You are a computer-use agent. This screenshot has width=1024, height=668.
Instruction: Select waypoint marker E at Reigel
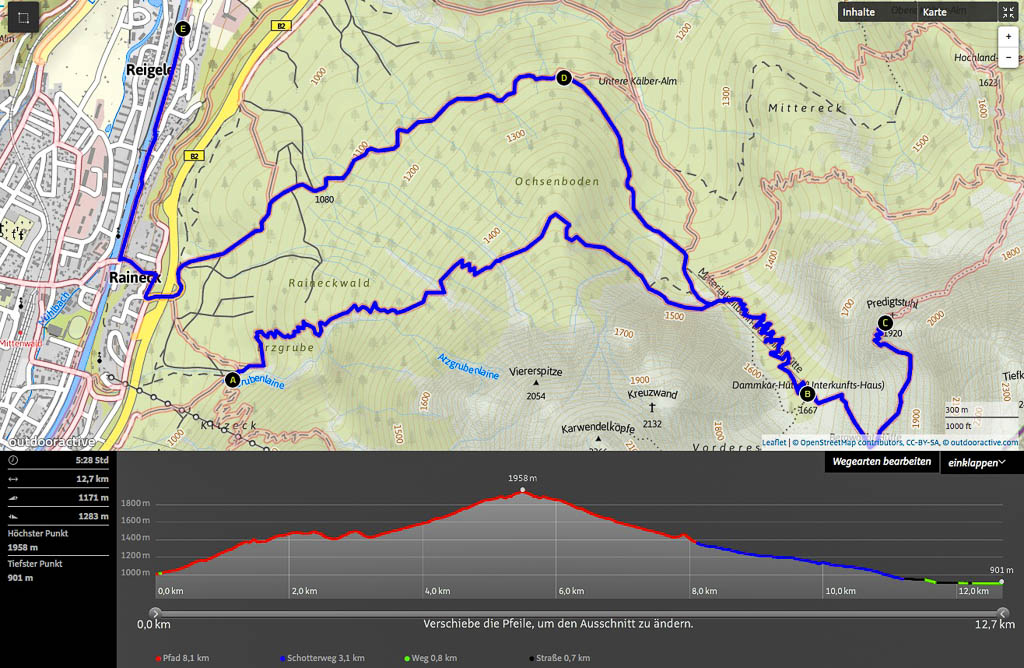click(181, 30)
